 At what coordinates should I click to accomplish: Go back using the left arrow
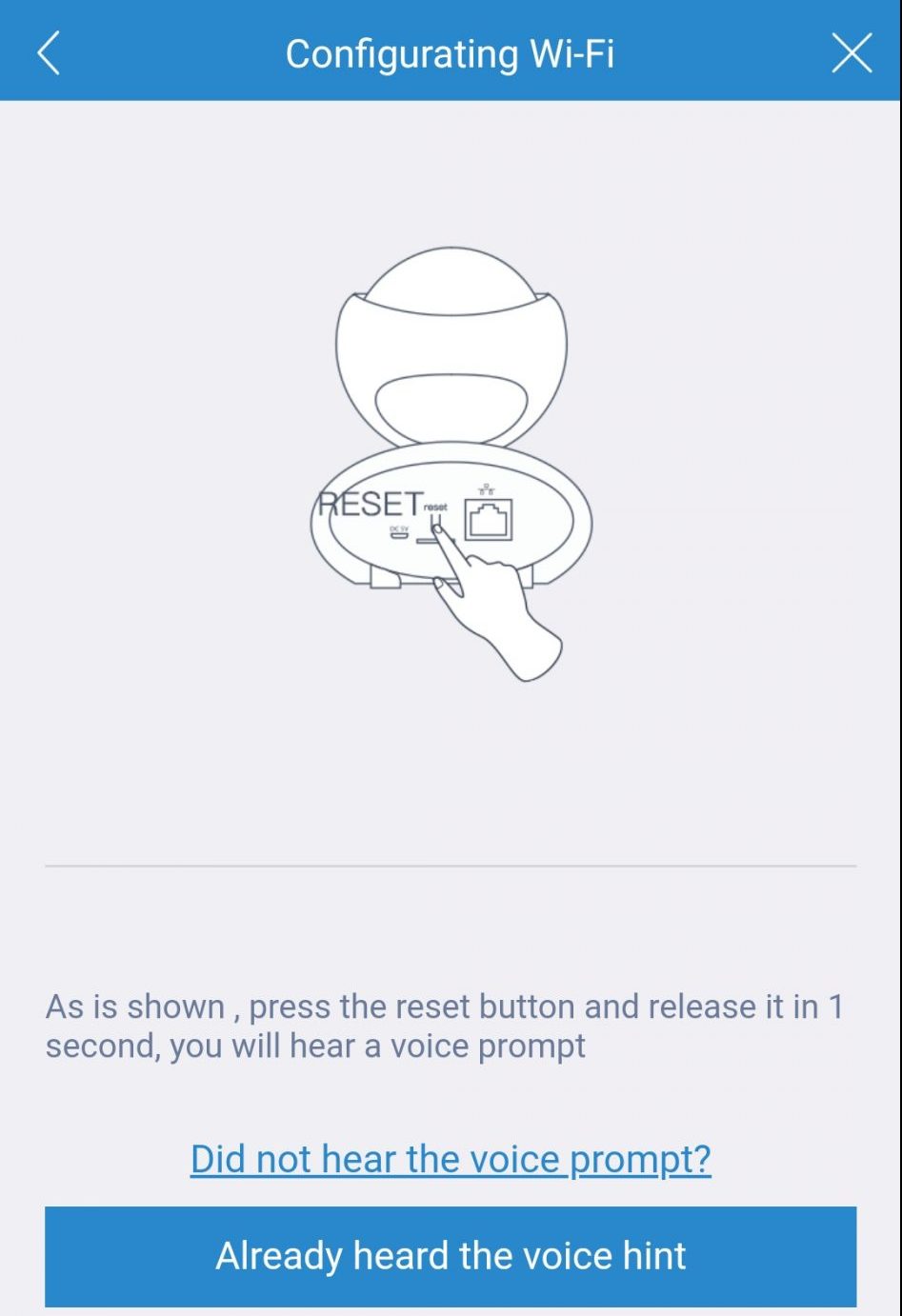49,52
